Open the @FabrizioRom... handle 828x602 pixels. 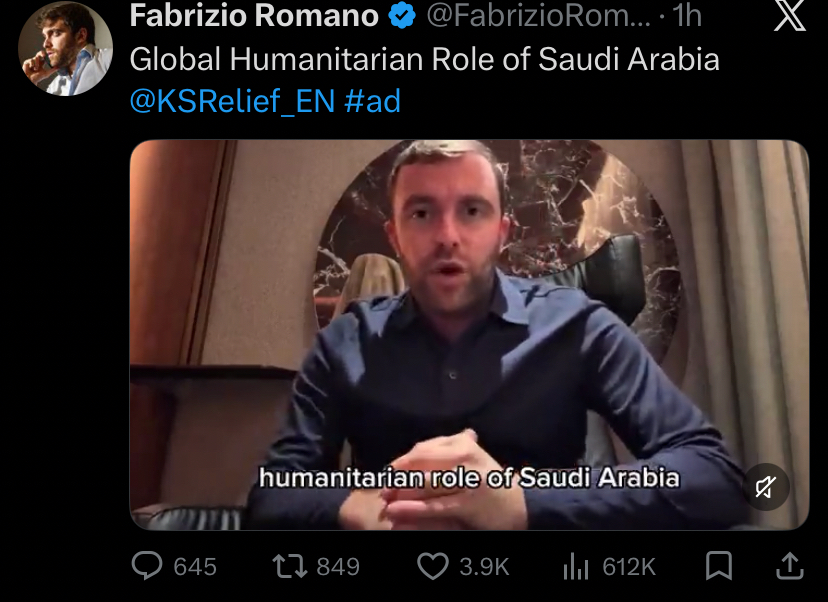[x=539, y=15]
